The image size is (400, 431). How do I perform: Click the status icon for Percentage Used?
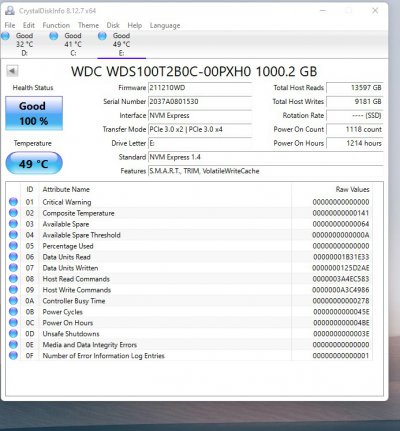click(13, 246)
